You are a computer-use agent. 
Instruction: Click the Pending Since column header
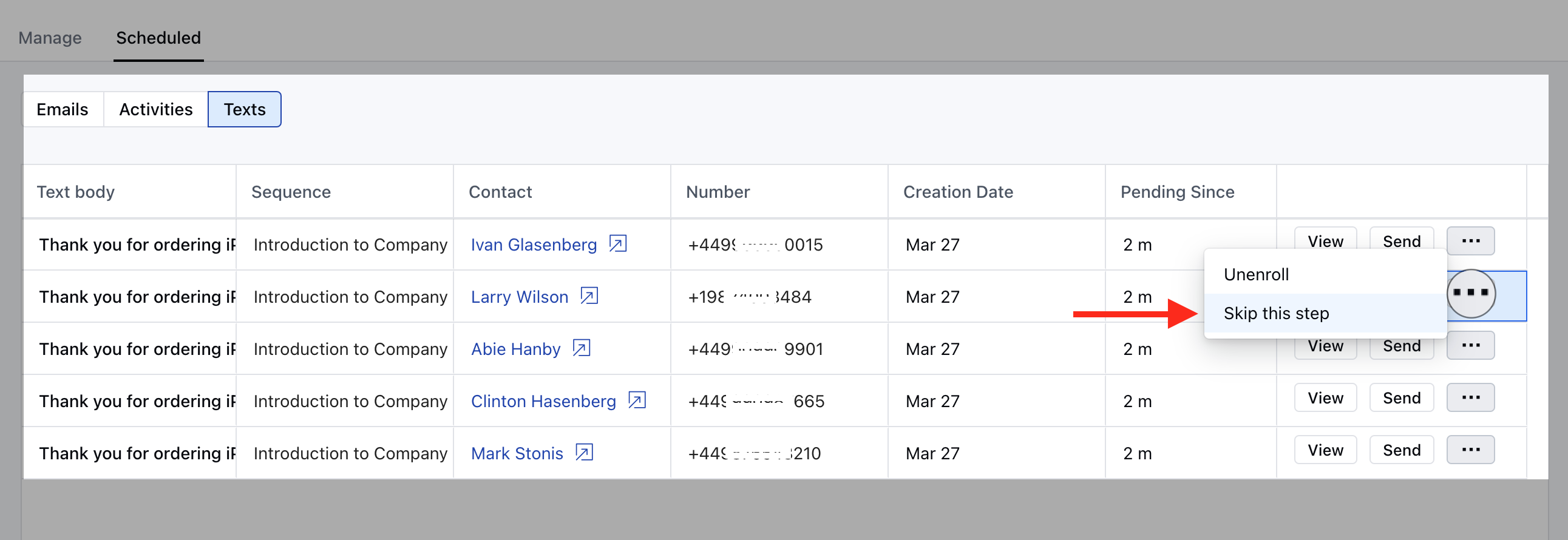tap(1177, 192)
